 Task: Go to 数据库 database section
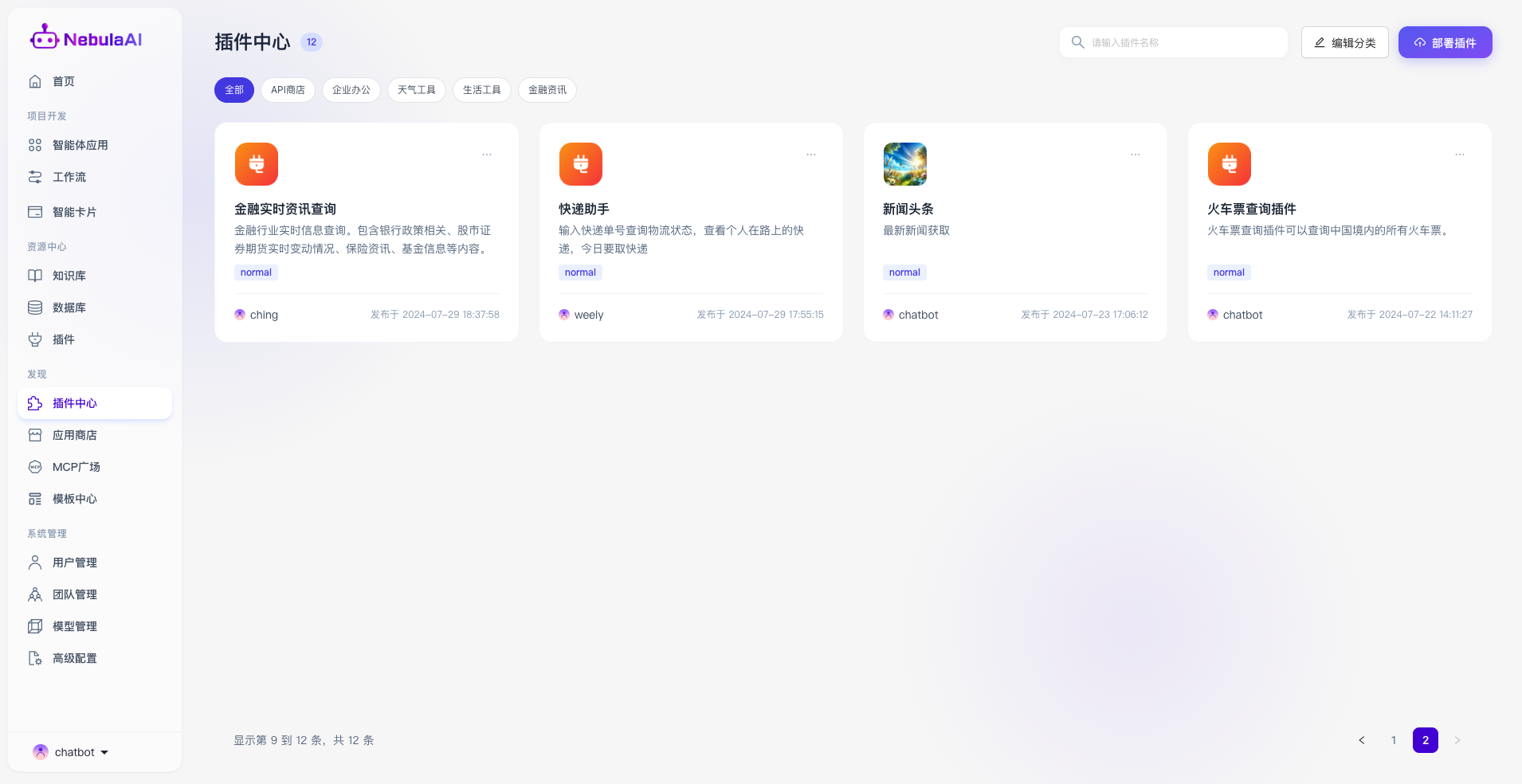[69, 308]
